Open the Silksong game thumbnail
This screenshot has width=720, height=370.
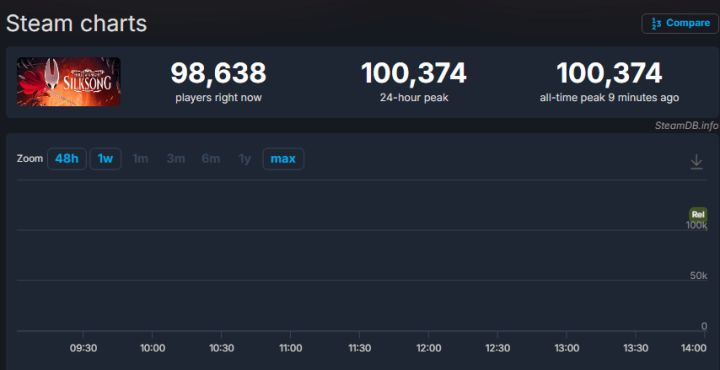point(69,82)
